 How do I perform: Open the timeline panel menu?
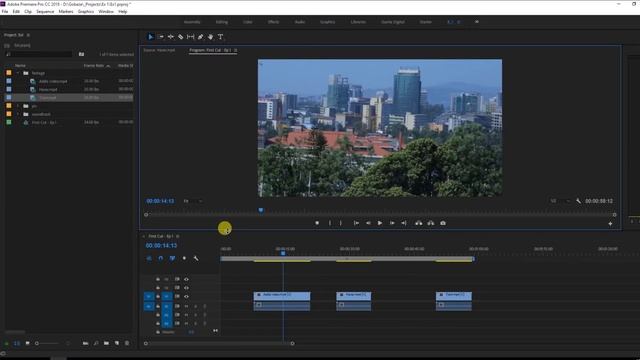[x=178, y=236]
